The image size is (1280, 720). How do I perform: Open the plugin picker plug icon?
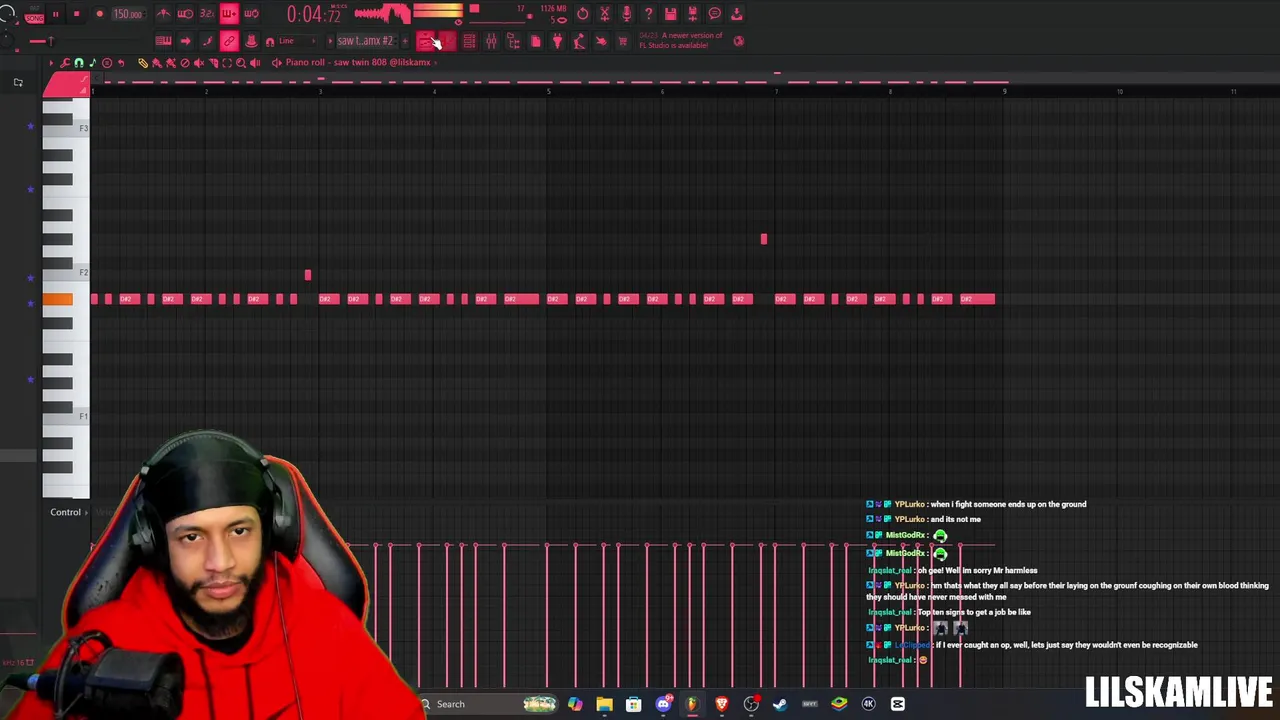(x=557, y=41)
